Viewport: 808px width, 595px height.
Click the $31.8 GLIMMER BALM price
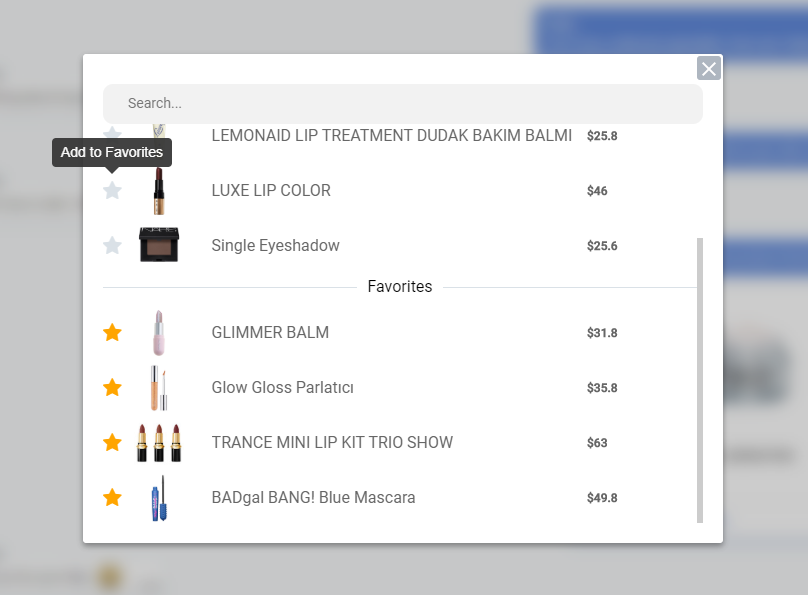[602, 333]
